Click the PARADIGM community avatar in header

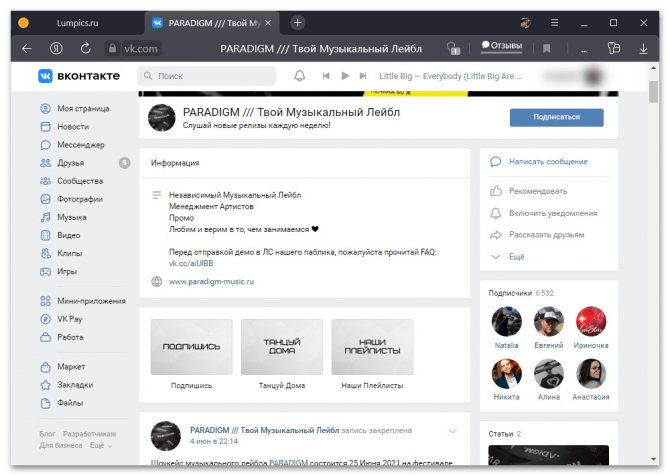tap(162, 118)
